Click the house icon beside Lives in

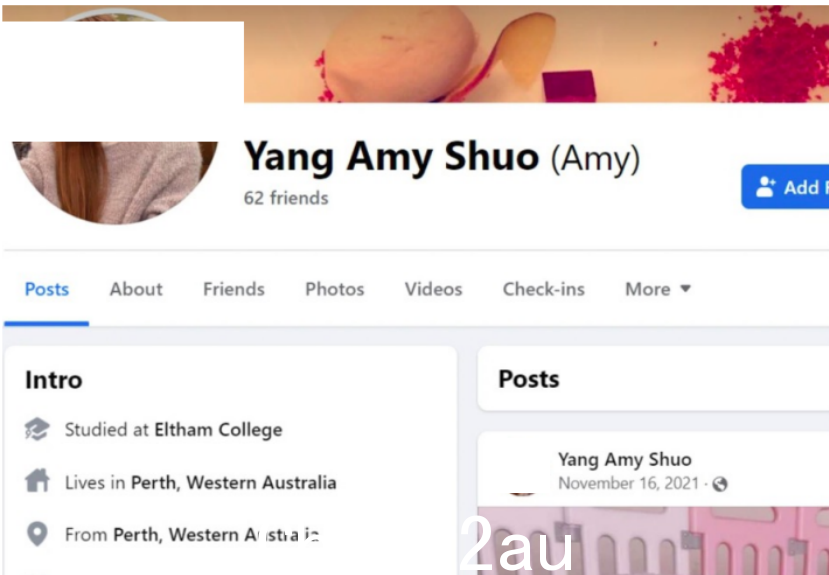pos(37,481)
